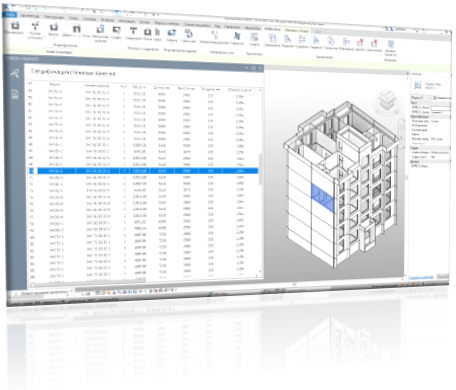Click the vertical scrollbar thumb of the table

tap(260, 169)
